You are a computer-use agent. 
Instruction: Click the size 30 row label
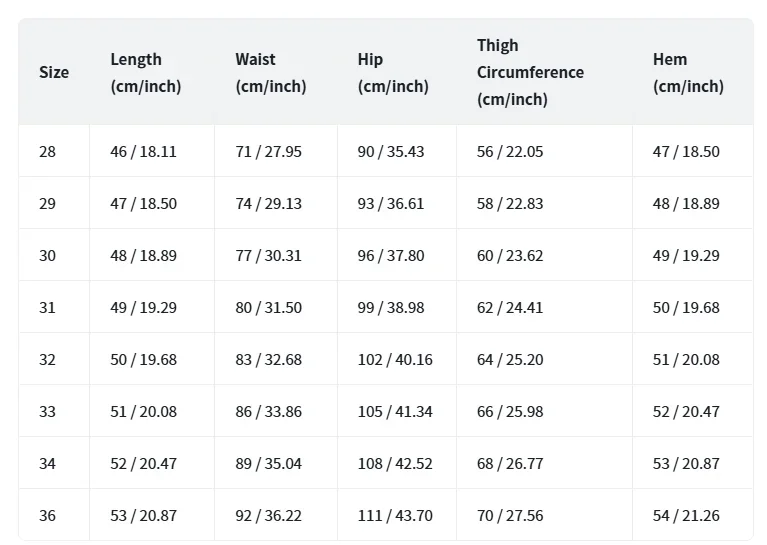48,256
